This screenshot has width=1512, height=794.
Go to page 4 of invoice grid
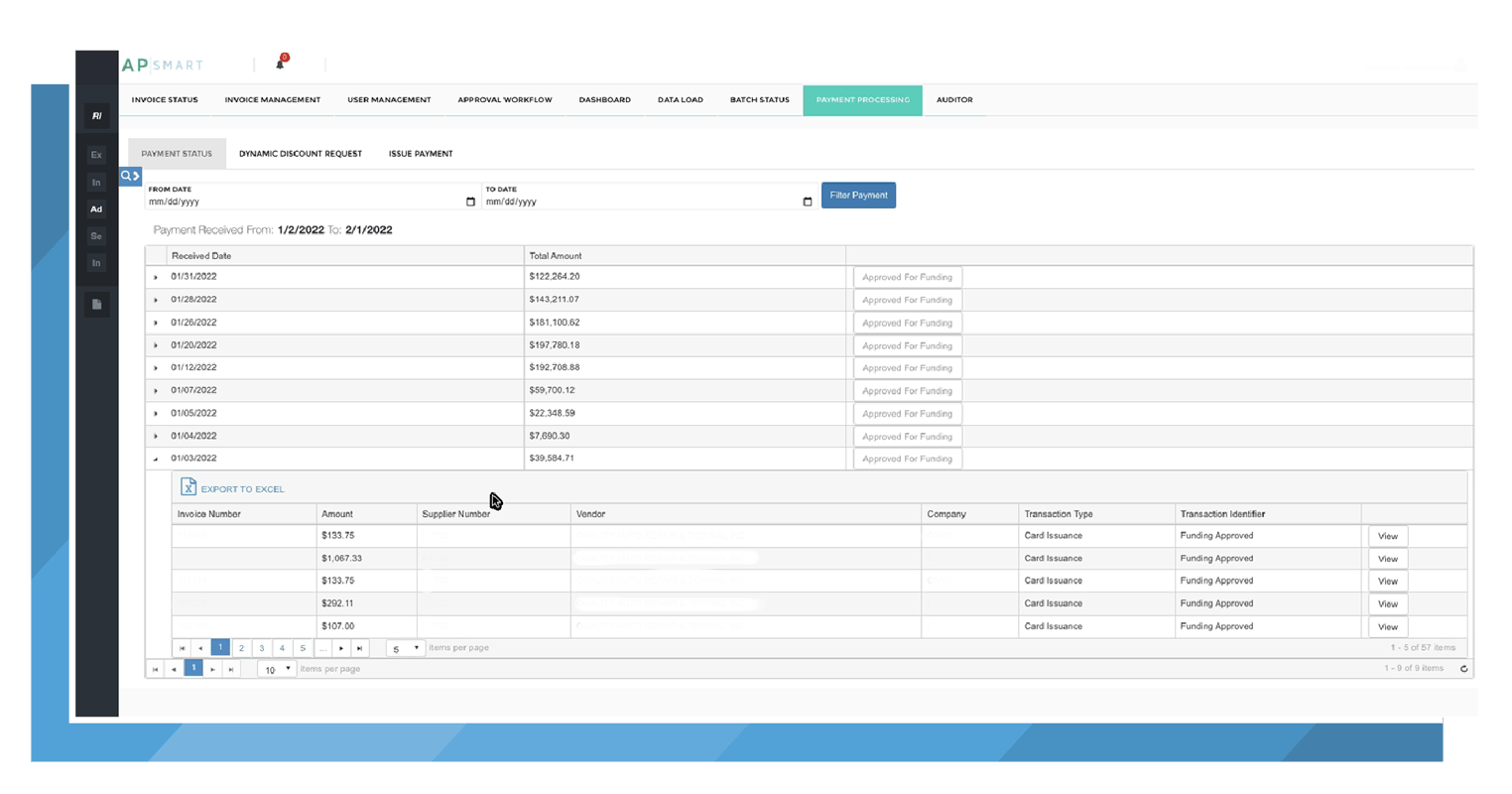click(282, 648)
